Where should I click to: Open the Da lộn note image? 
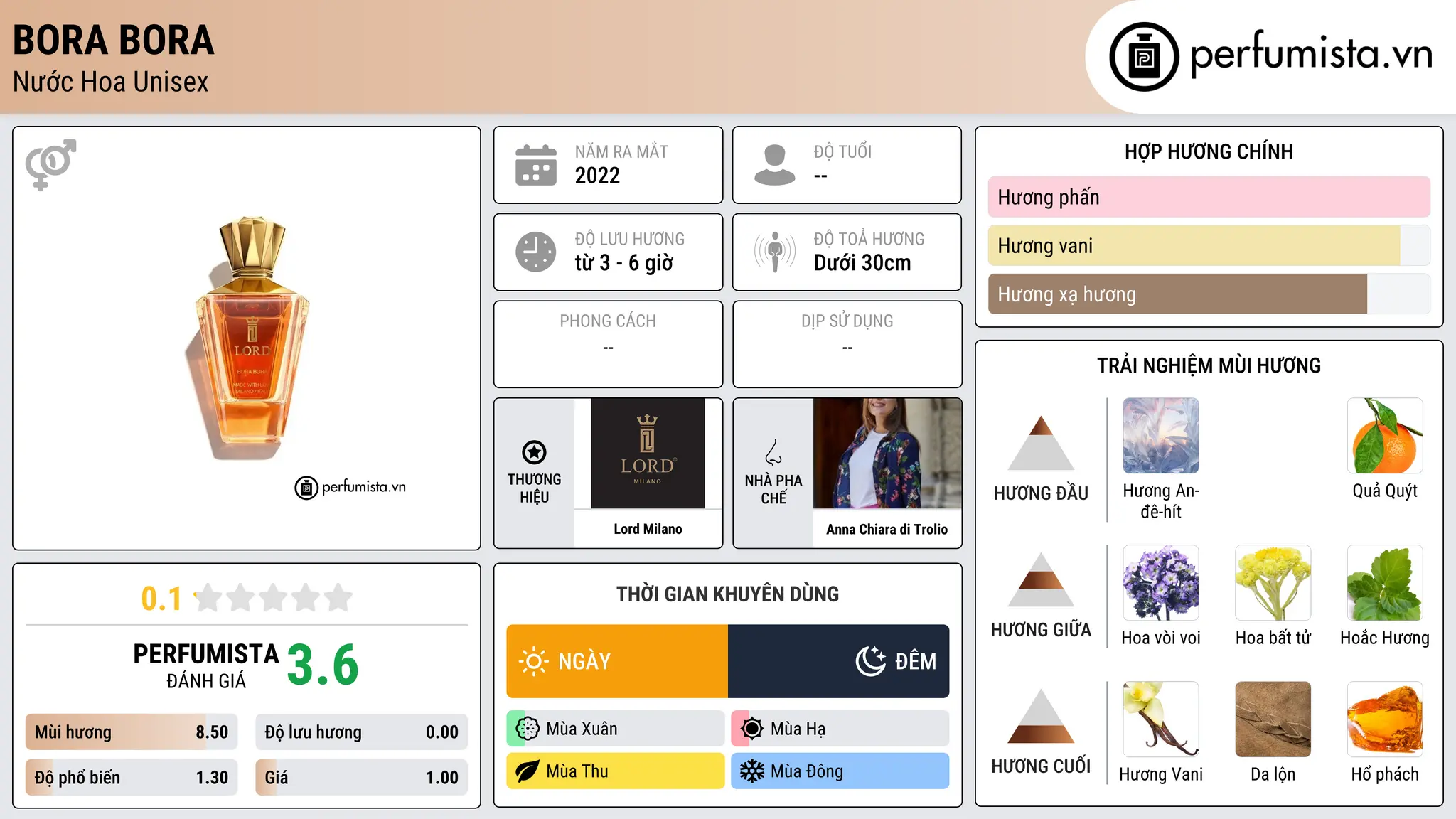(1273, 719)
